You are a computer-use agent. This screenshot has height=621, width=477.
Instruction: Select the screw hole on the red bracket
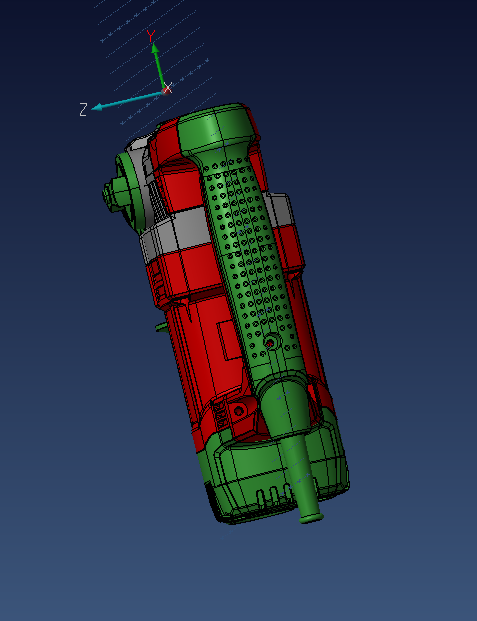[238, 411]
